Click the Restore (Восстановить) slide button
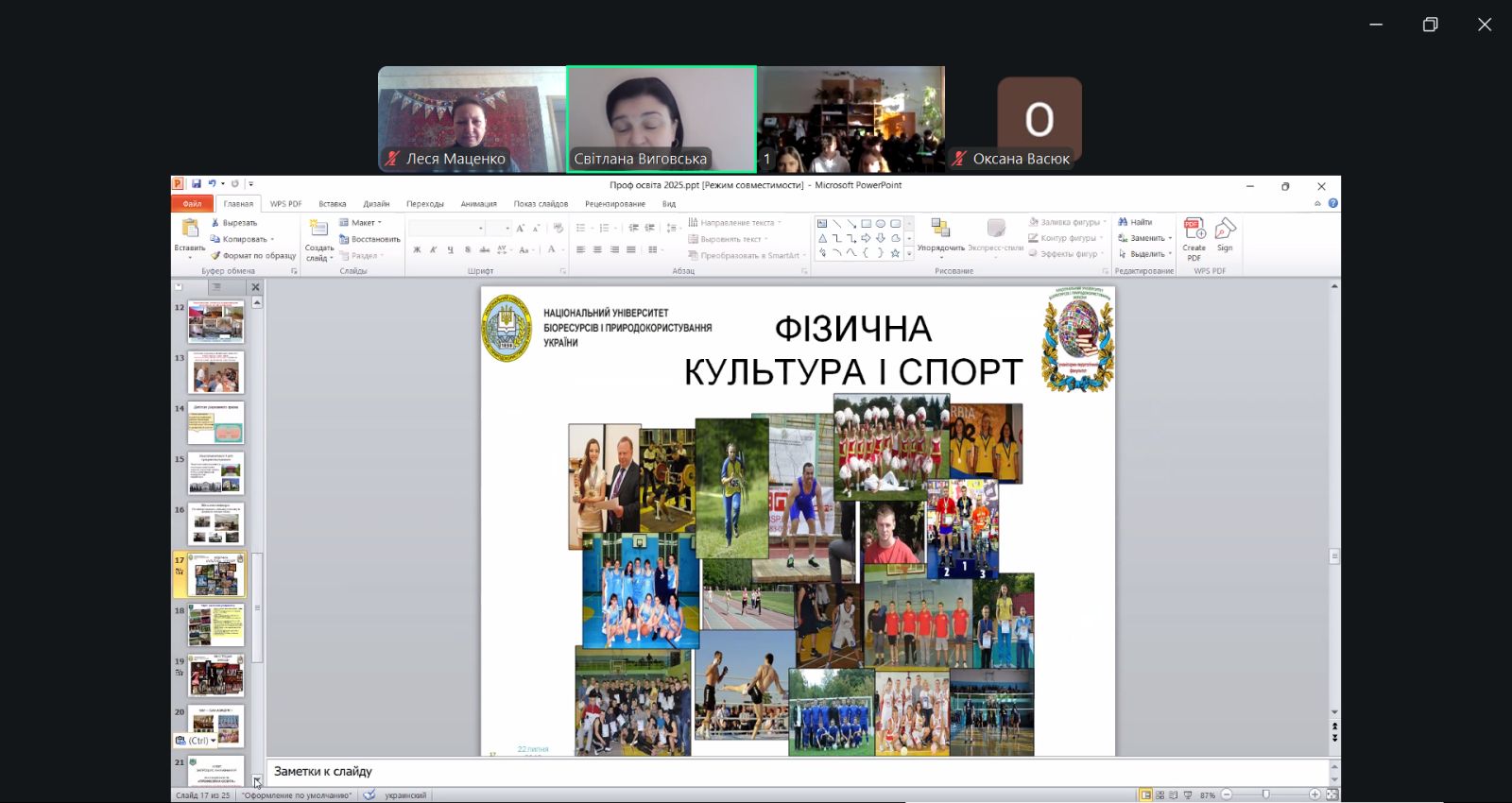This screenshot has width=1512, height=803. (x=369, y=239)
